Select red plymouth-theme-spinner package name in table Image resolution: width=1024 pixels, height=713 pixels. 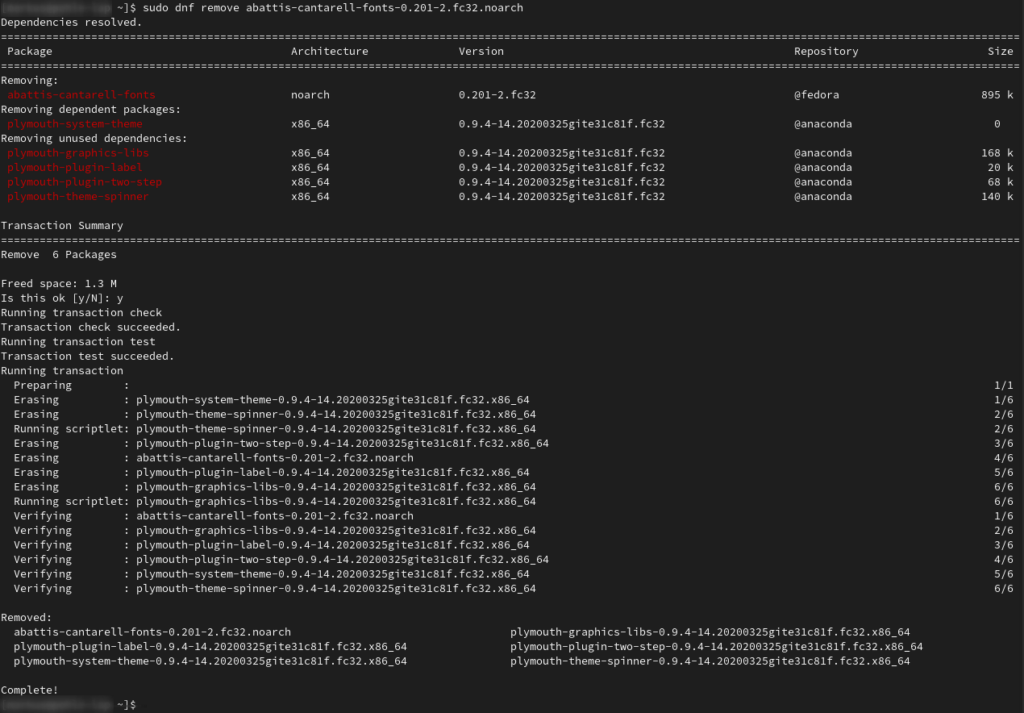click(x=78, y=197)
